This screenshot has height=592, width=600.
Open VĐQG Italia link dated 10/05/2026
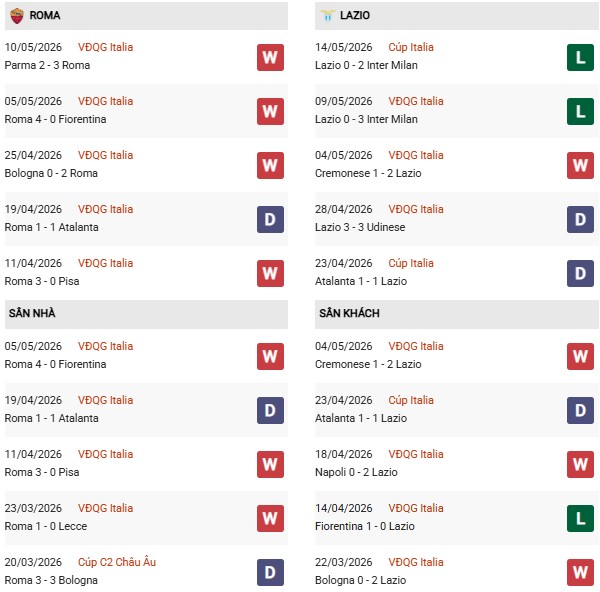tap(105, 47)
